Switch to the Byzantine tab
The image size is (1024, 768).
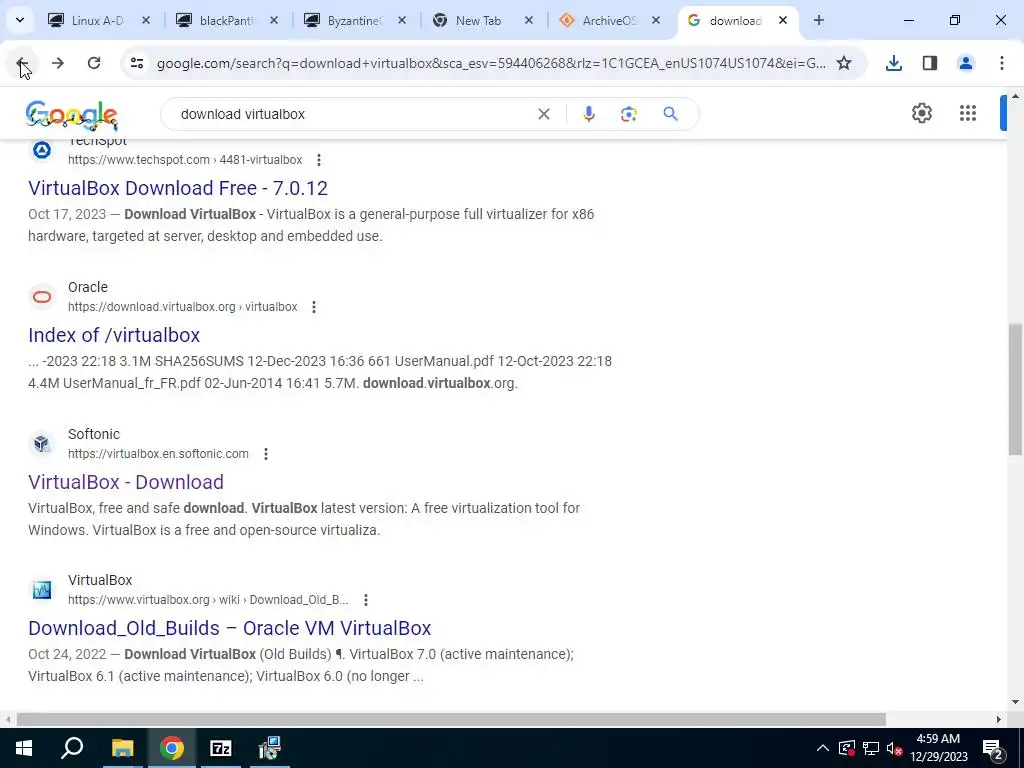point(354,21)
